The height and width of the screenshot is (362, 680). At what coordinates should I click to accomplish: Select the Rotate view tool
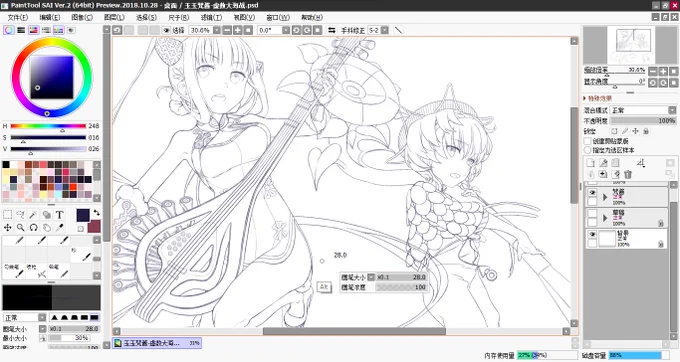point(33,227)
